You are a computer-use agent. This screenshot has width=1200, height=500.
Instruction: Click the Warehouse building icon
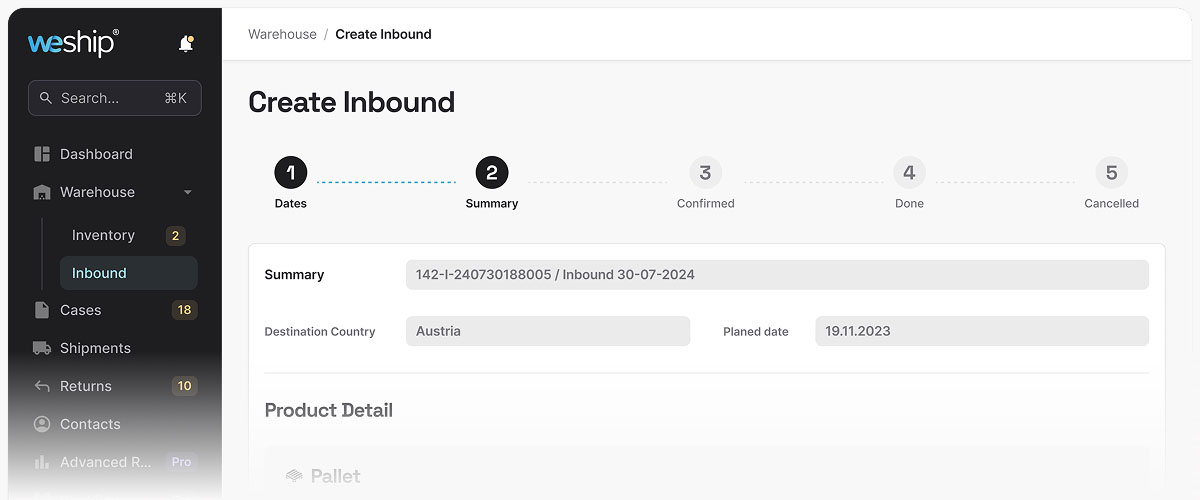(42, 192)
